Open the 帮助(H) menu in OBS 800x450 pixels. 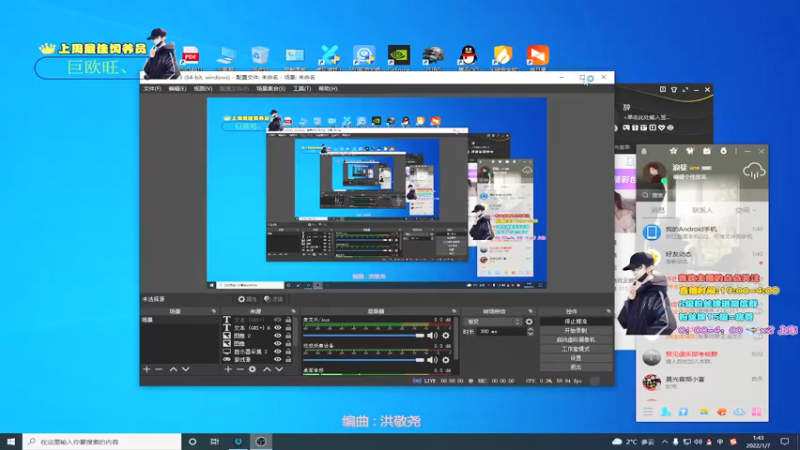pos(328,89)
